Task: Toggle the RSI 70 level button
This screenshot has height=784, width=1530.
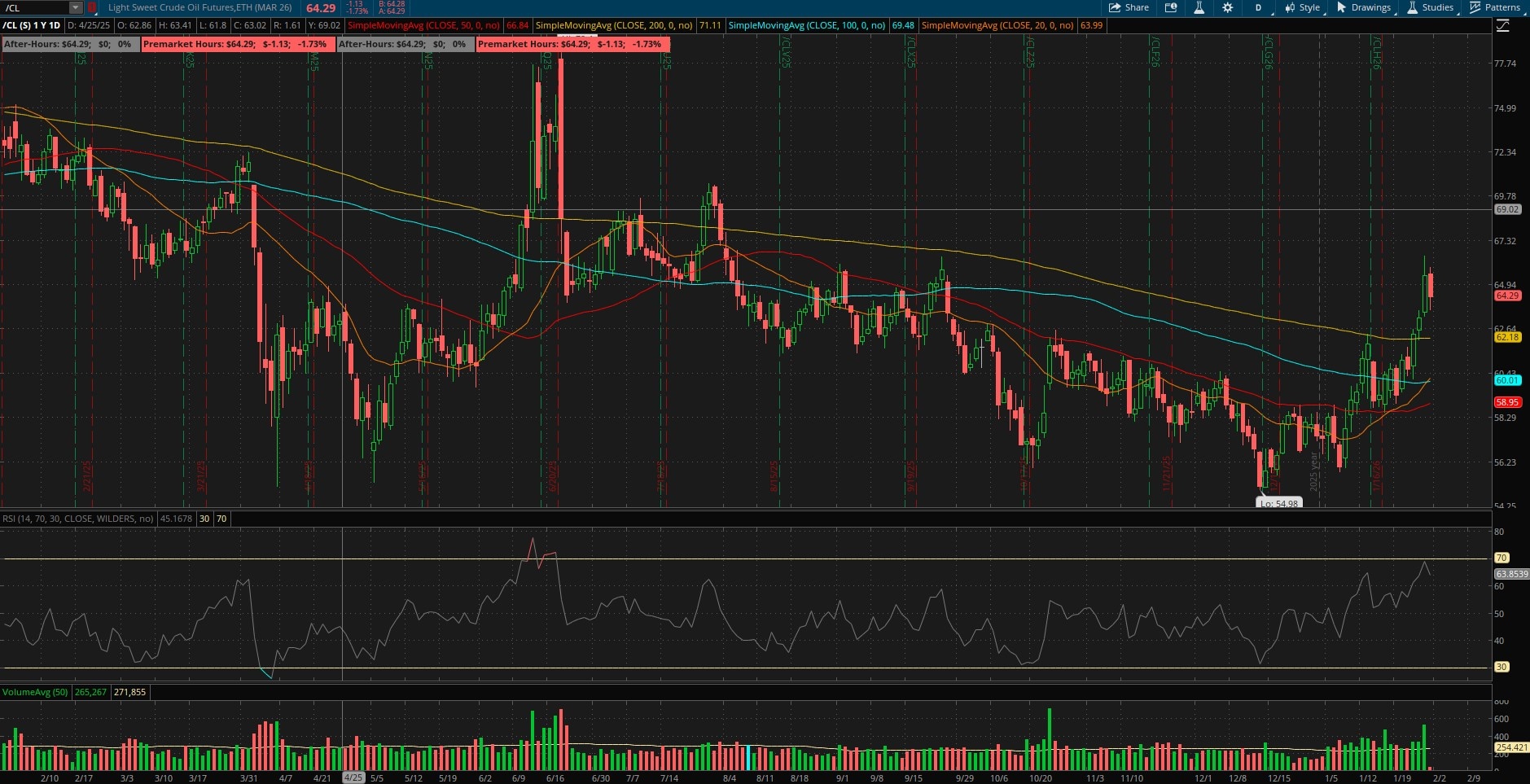Action: (x=221, y=519)
